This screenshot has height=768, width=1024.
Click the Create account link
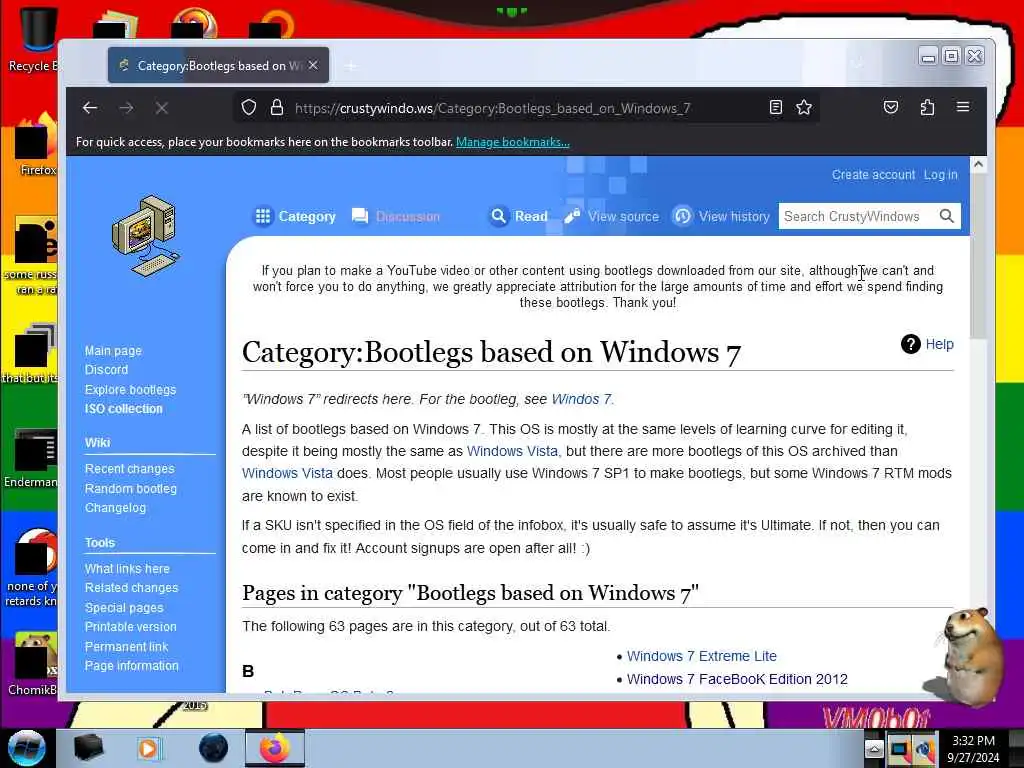pos(873,174)
